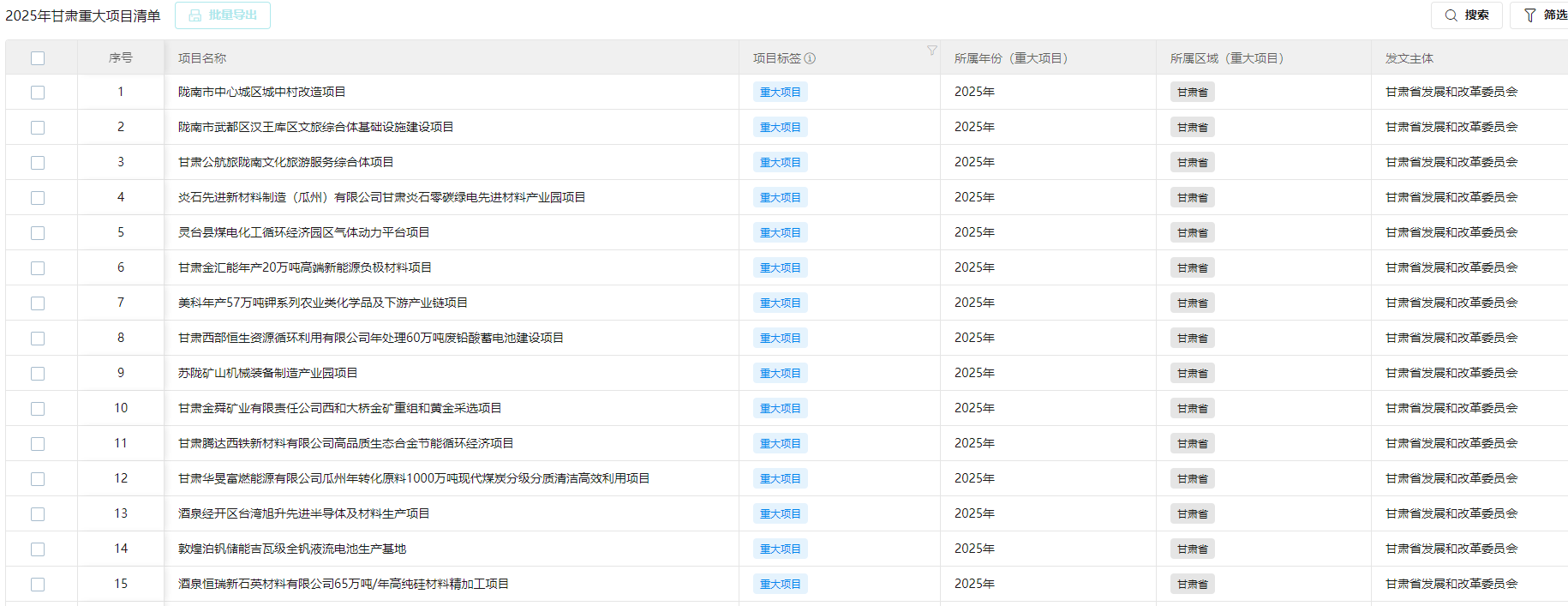The width and height of the screenshot is (1568, 606).
Task: Select the checkbox for row 12
Action: 38,479
